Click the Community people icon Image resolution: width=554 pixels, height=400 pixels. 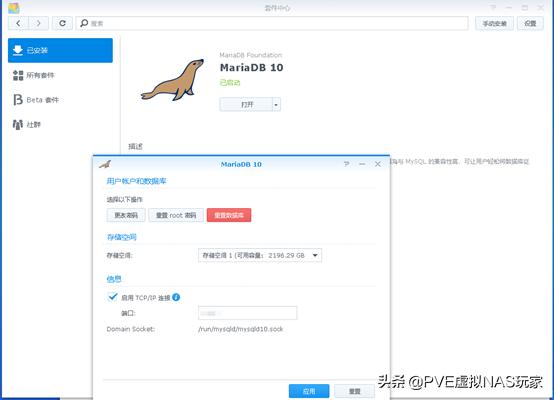18,124
